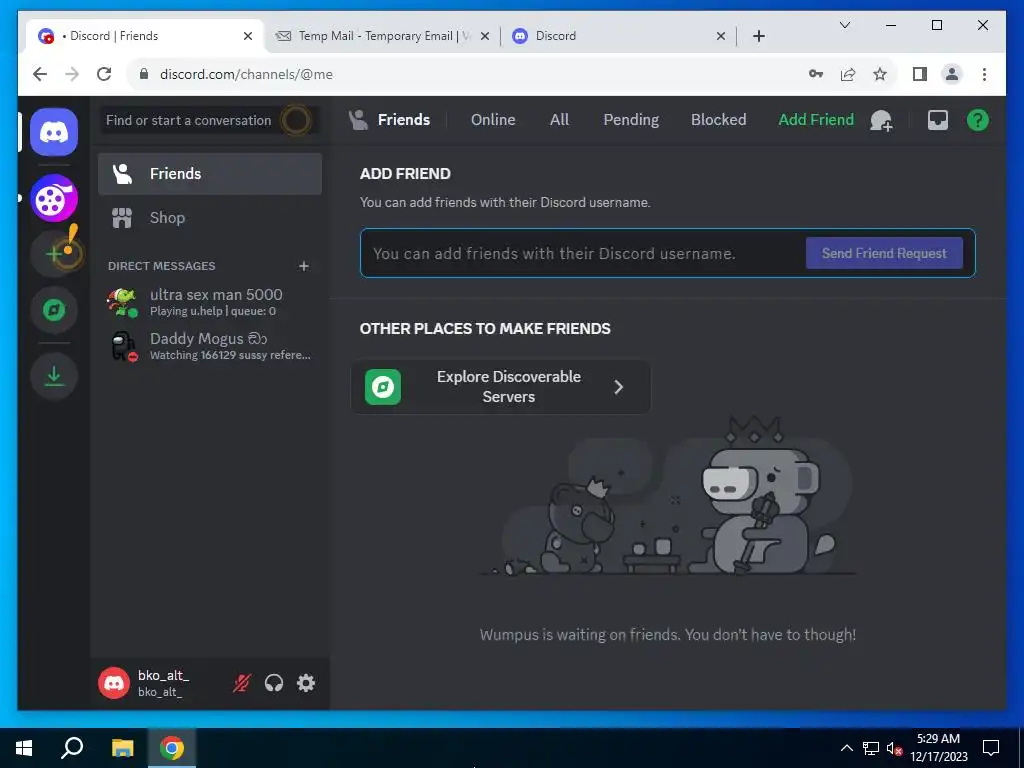The width and height of the screenshot is (1024, 768).
Task: Open Chrome three-dot menu
Action: 984,74
